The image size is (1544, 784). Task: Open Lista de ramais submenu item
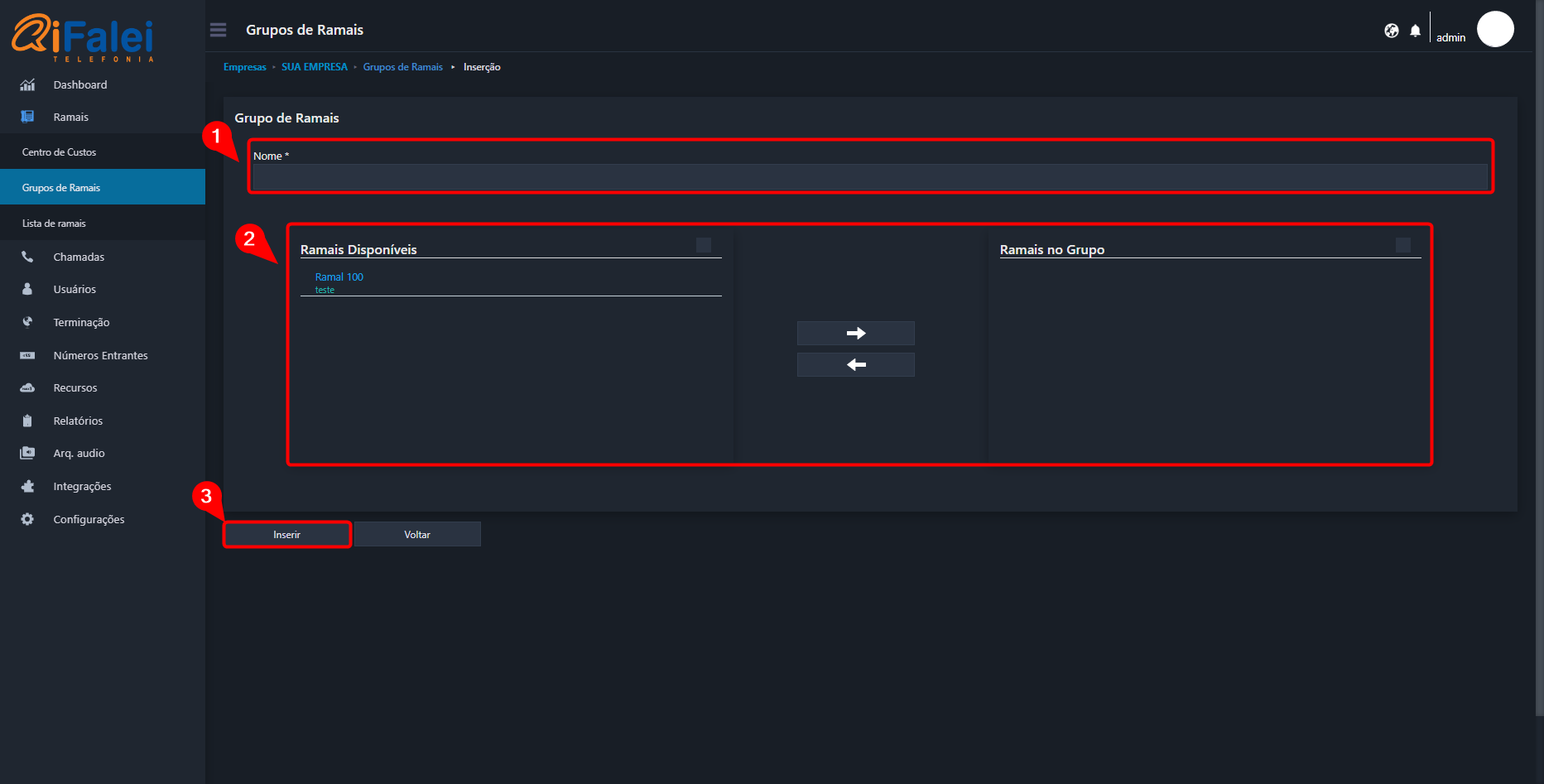click(x=55, y=224)
